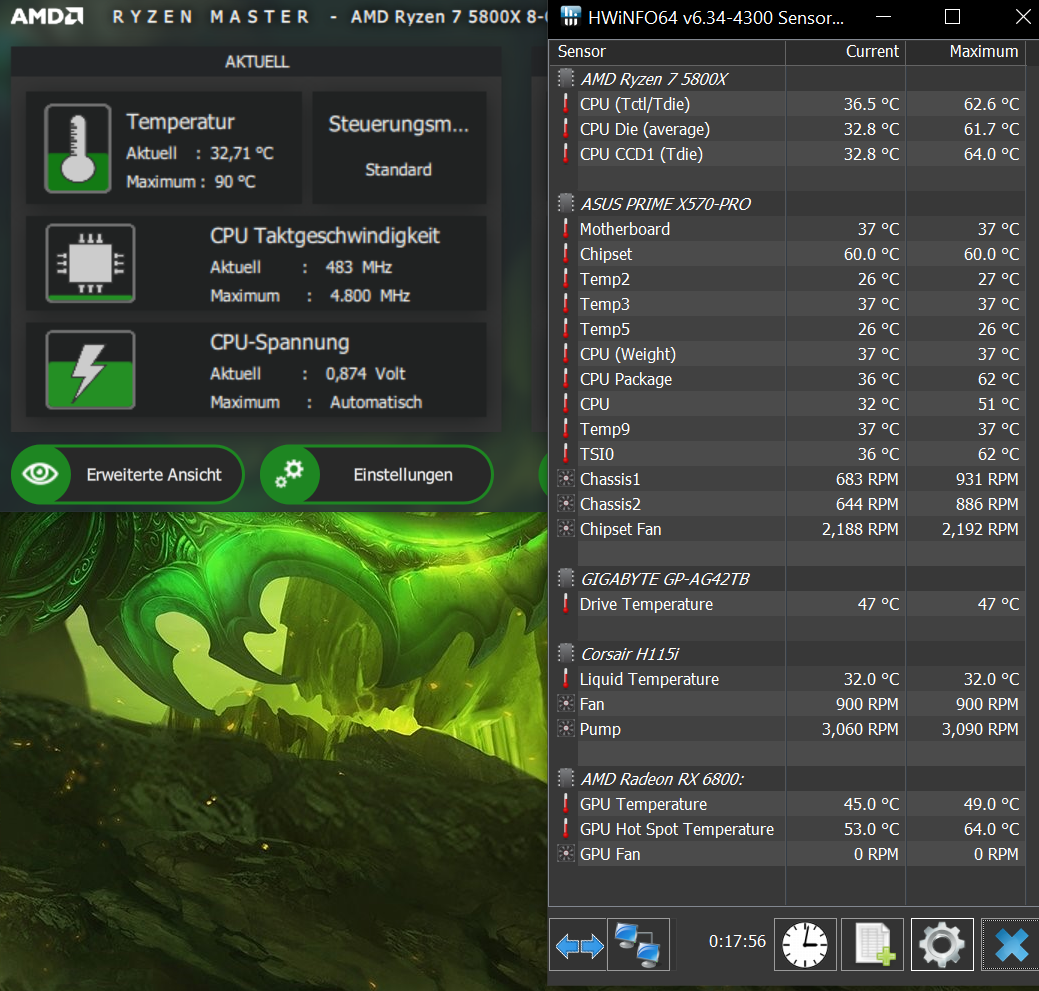The width and height of the screenshot is (1039, 991).
Task: Select the CPU CCD1 (Tdie) row
Action: point(788,154)
